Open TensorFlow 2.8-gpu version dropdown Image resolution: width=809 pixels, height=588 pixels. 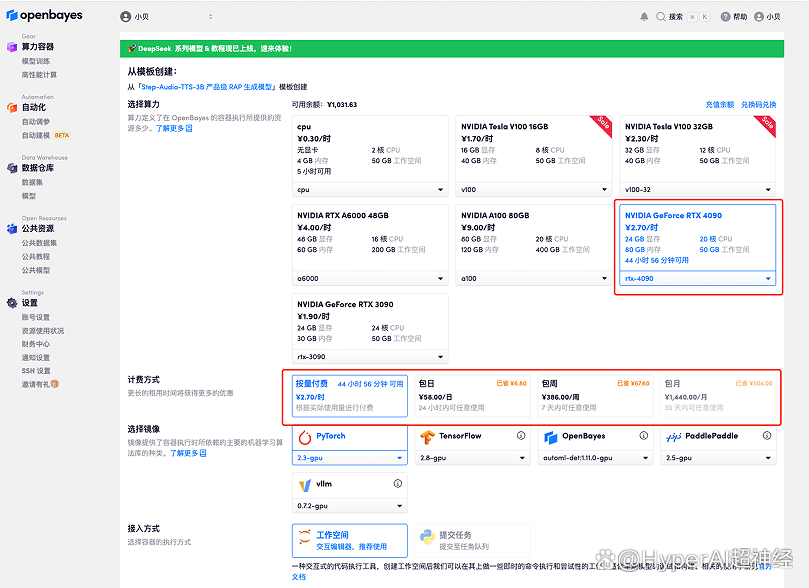click(473, 458)
